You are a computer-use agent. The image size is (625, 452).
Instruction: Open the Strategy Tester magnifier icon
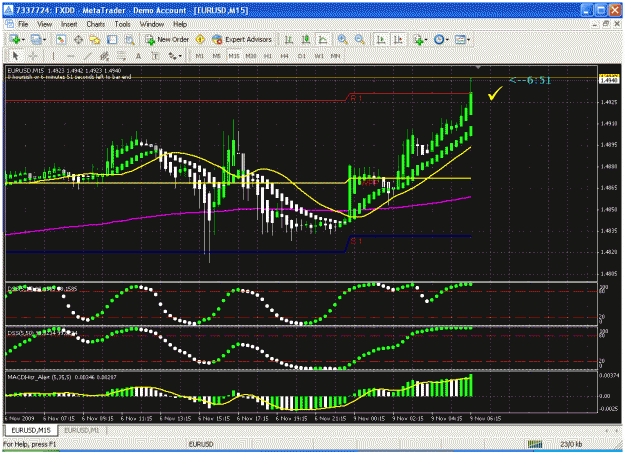click(130, 39)
